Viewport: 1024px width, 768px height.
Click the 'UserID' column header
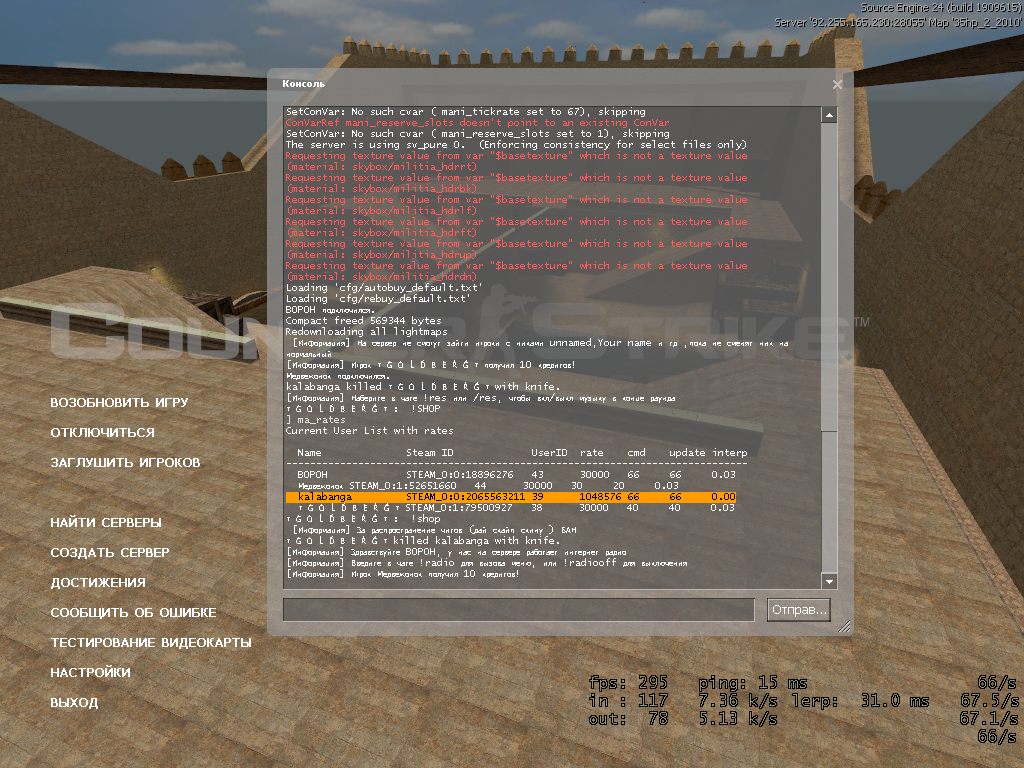point(549,453)
